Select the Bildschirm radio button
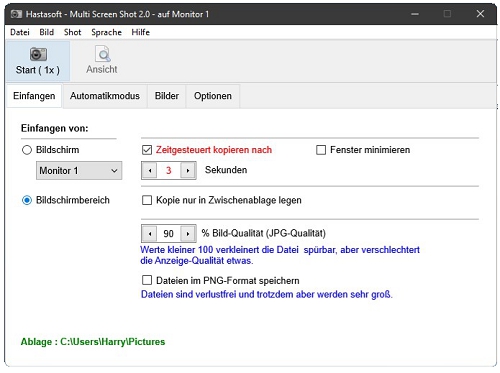500x373 pixels. pos(27,150)
